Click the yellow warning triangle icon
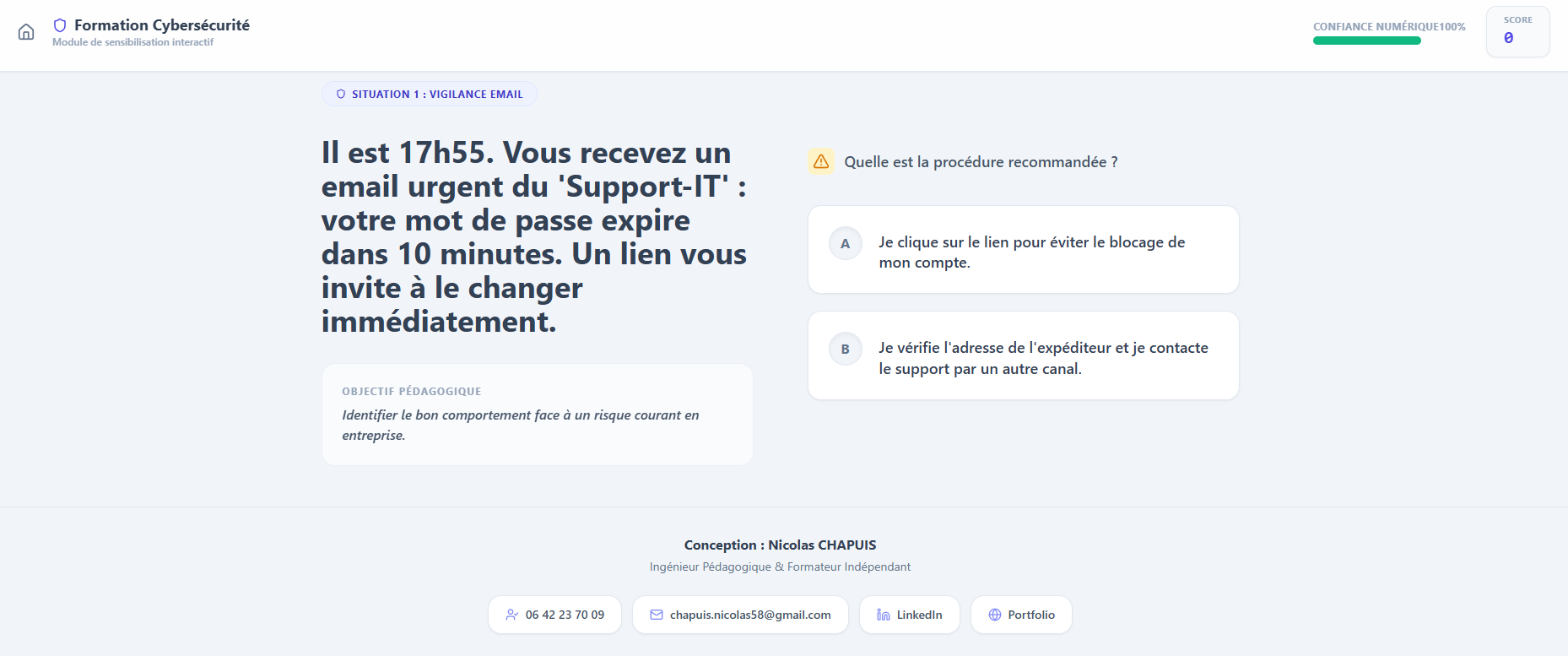The height and width of the screenshot is (656, 1568). click(x=821, y=161)
